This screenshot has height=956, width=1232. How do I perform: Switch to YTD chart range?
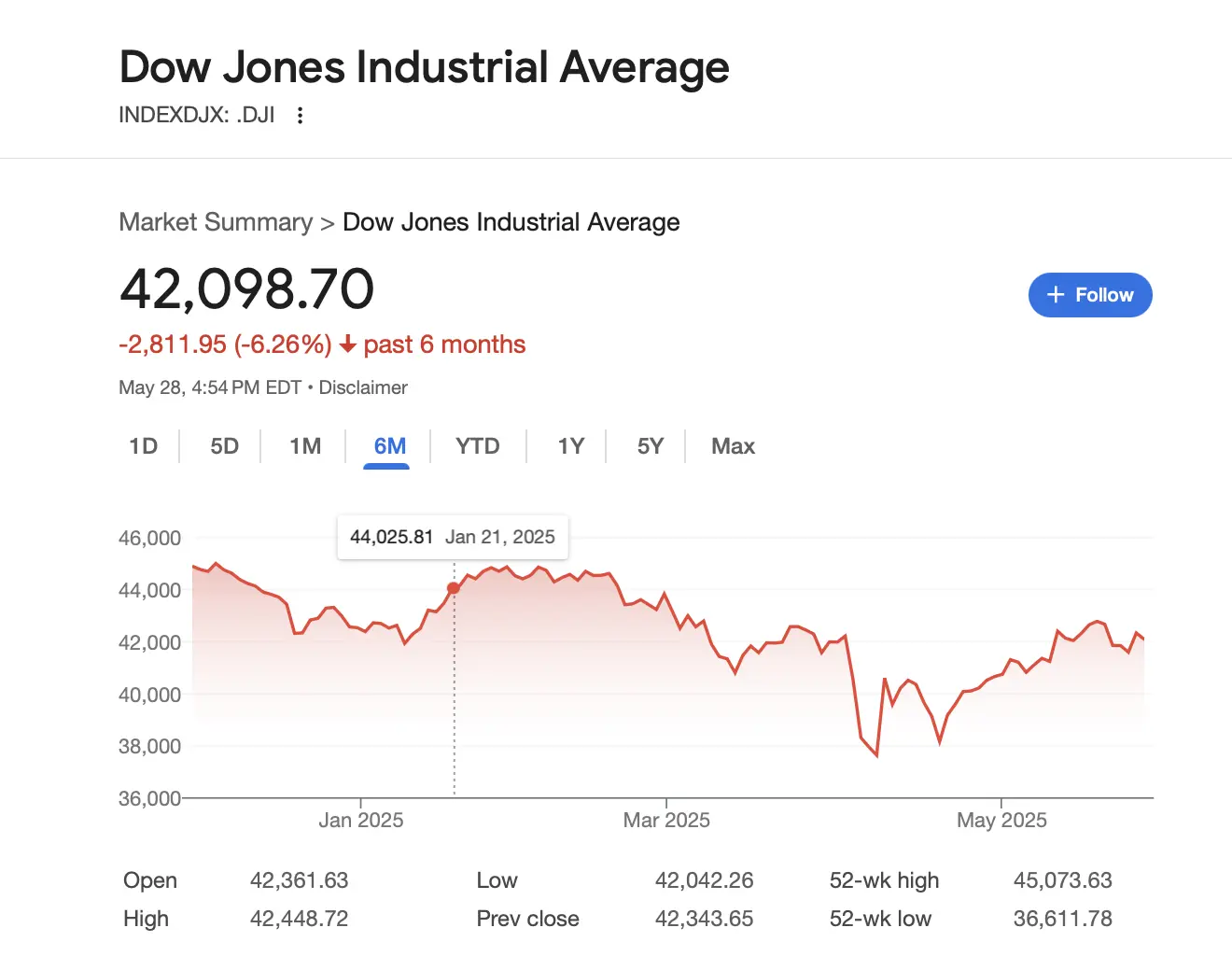tap(477, 446)
